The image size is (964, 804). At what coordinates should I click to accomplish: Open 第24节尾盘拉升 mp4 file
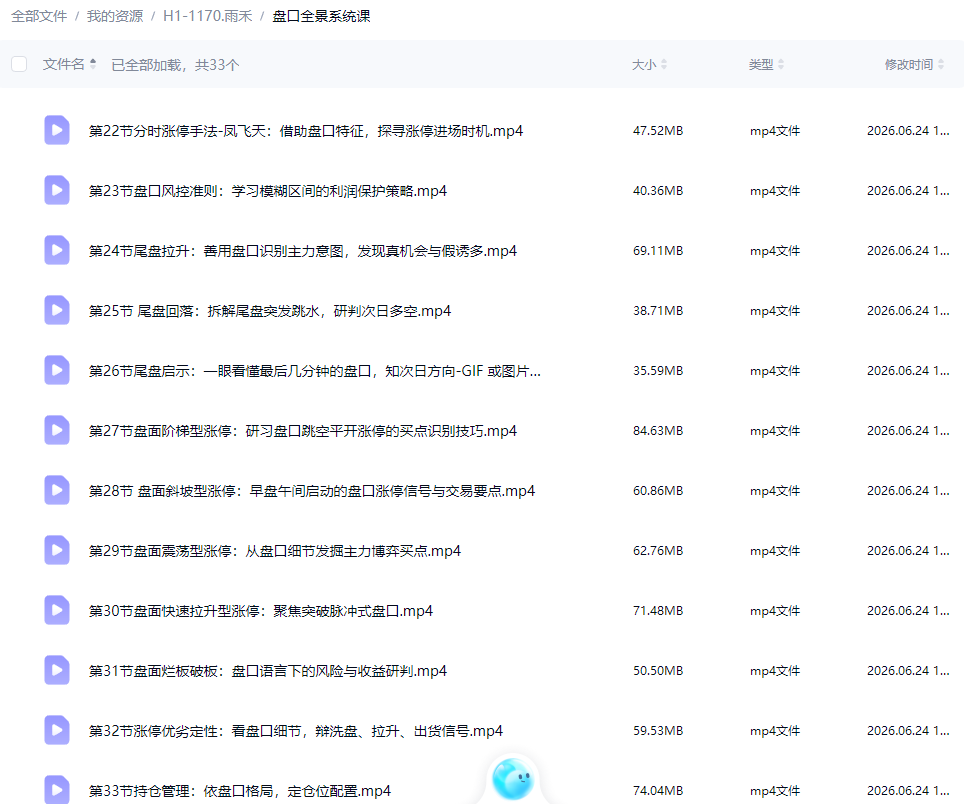[x=302, y=251]
